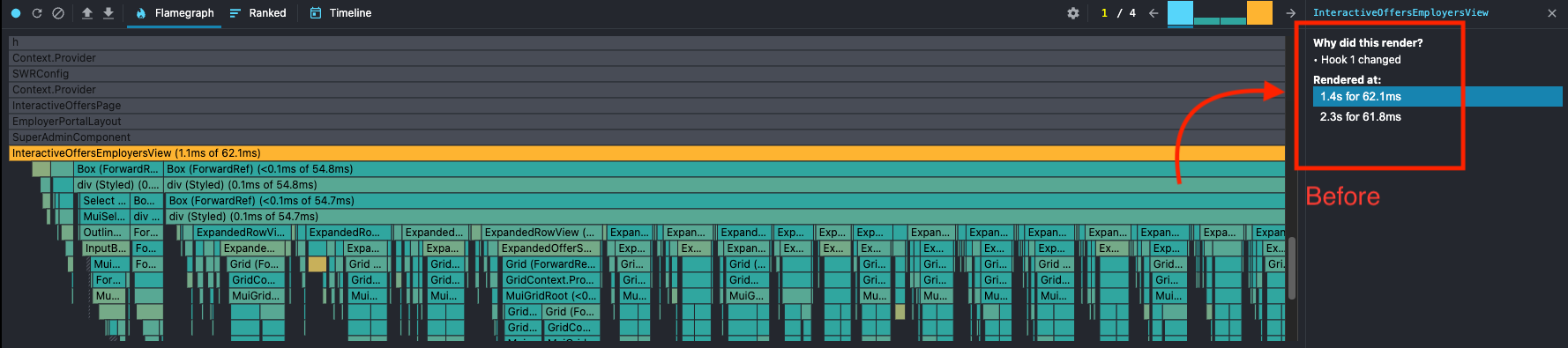1568x348 pixels.
Task: Select render entry 2.3s for 61.8ms
Action: click(x=1437, y=117)
